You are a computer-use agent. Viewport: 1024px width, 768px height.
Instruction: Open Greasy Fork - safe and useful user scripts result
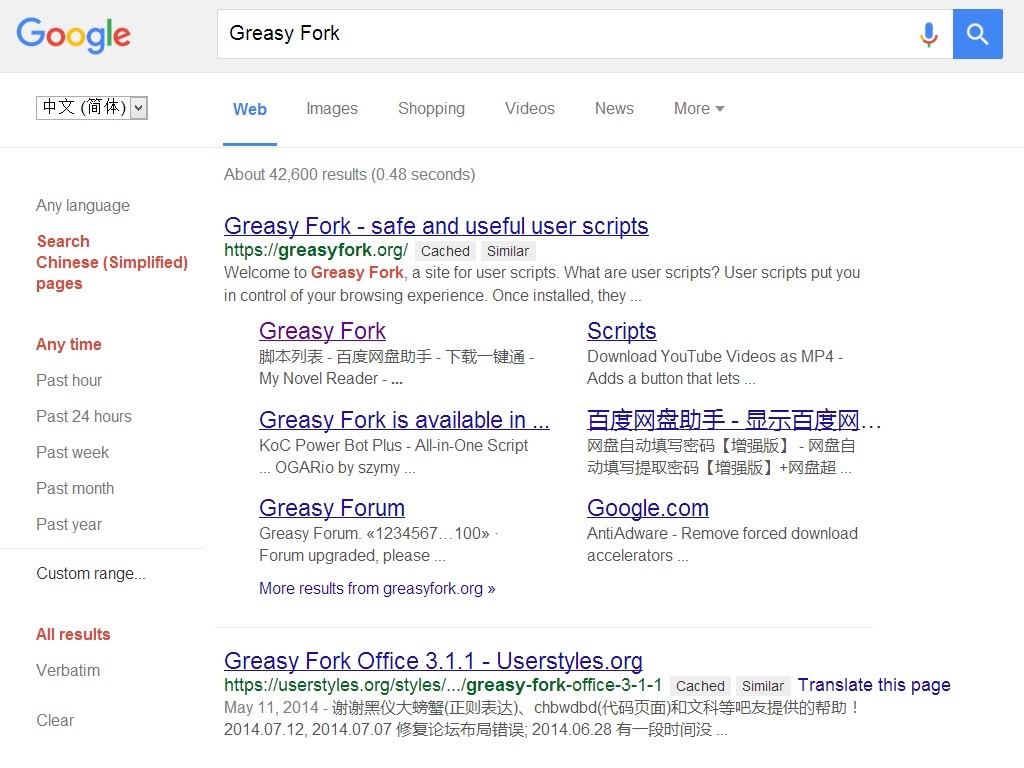tap(436, 226)
